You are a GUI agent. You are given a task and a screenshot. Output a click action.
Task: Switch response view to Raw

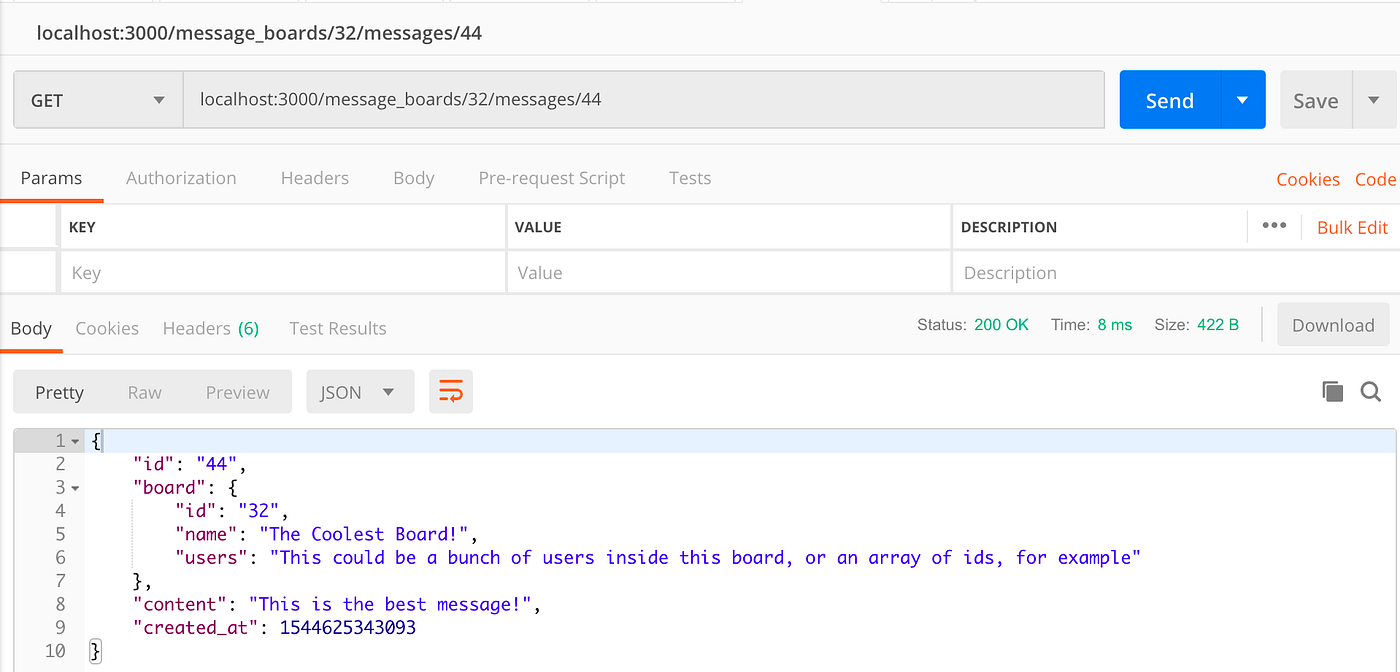coord(144,391)
